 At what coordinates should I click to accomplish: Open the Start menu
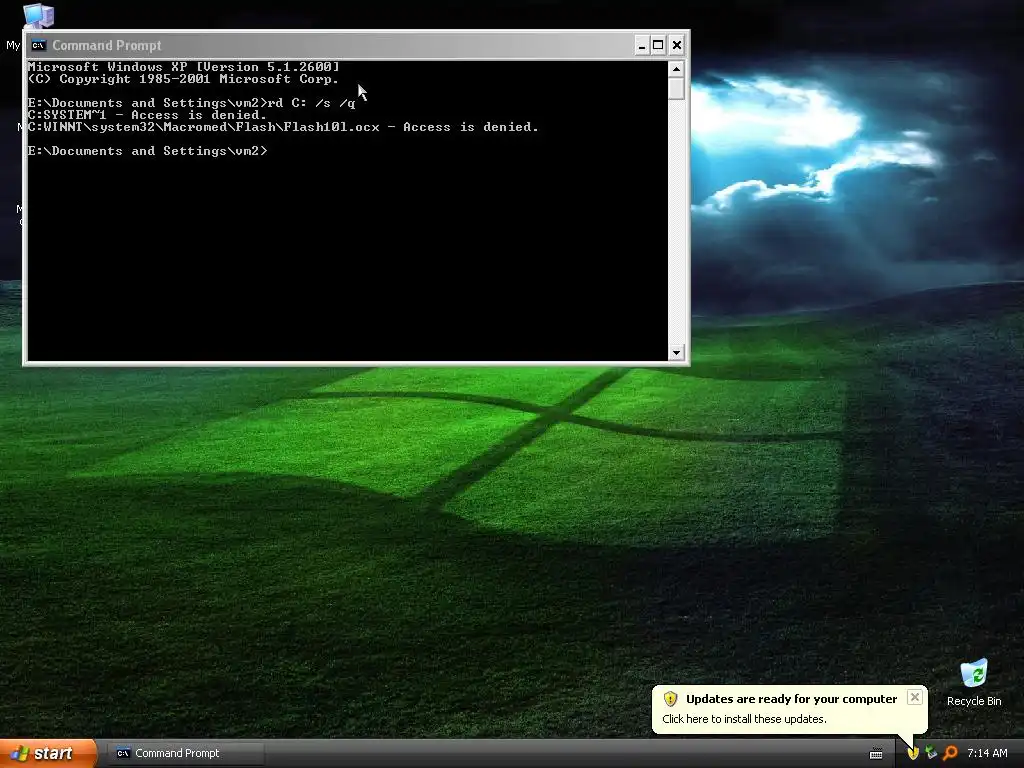click(x=48, y=753)
